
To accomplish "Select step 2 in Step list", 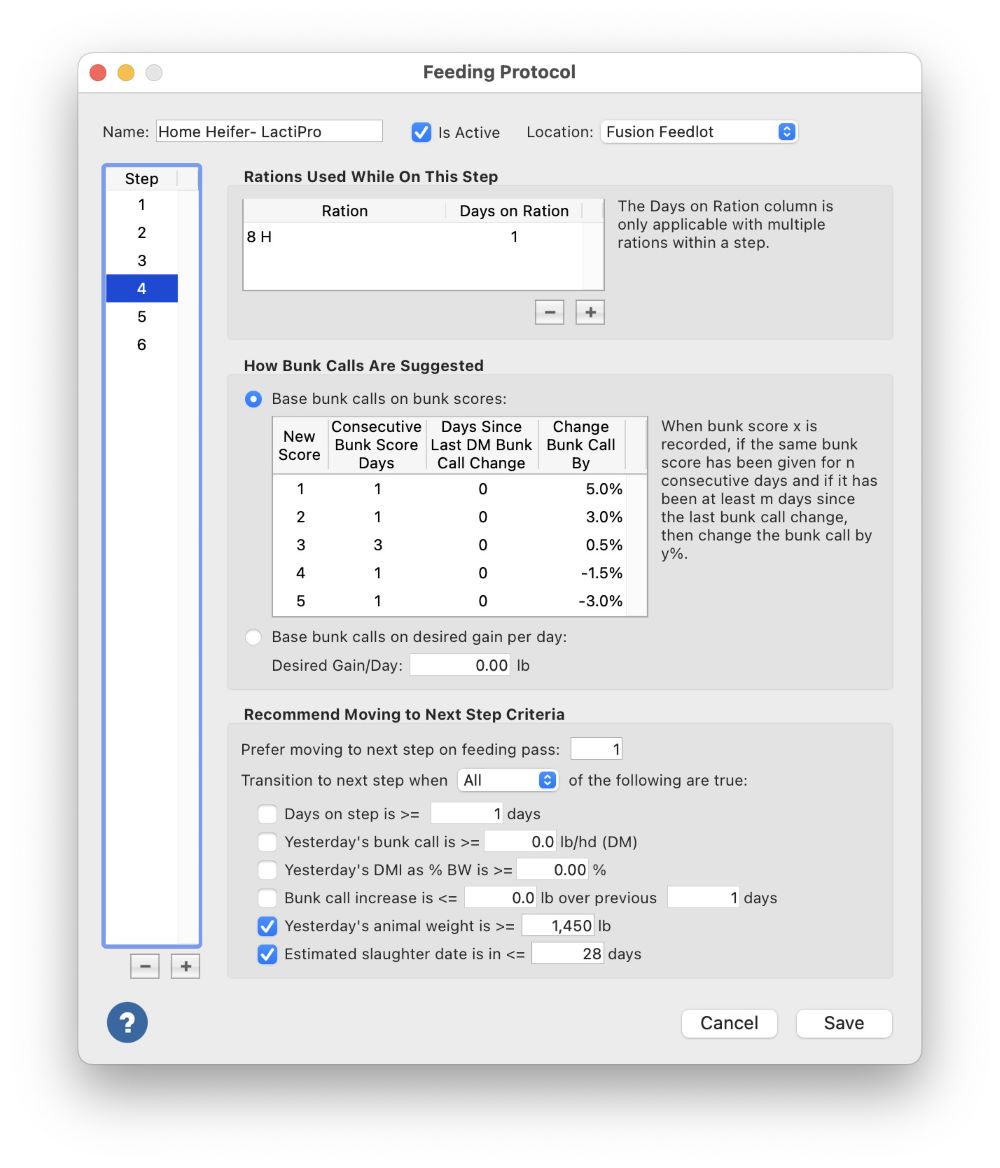I will pos(142,232).
